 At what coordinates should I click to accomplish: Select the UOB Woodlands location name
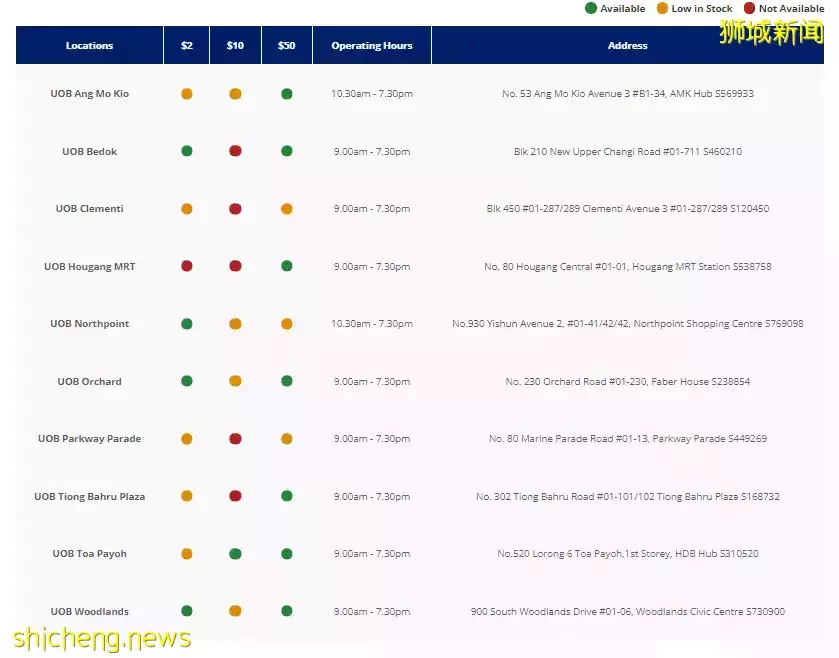coord(89,611)
